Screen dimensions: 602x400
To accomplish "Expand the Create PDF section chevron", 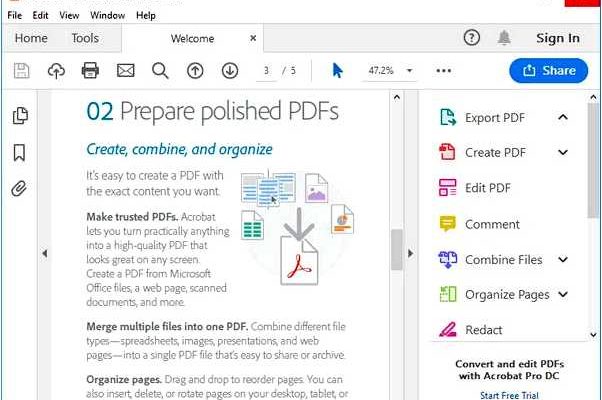I will pos(563,152).
